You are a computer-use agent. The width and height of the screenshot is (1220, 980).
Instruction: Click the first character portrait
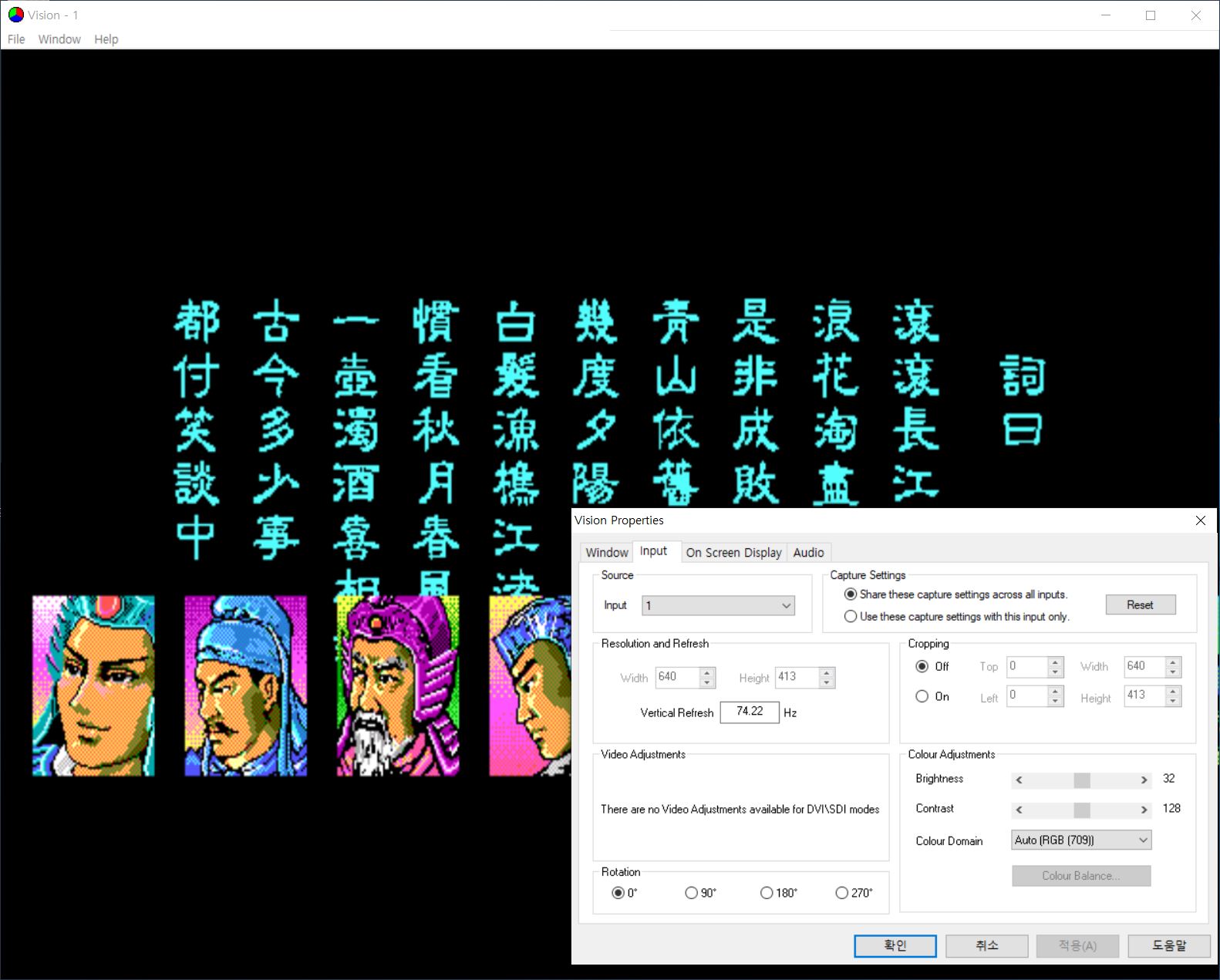pyautogui.click(x=93, y=685)
